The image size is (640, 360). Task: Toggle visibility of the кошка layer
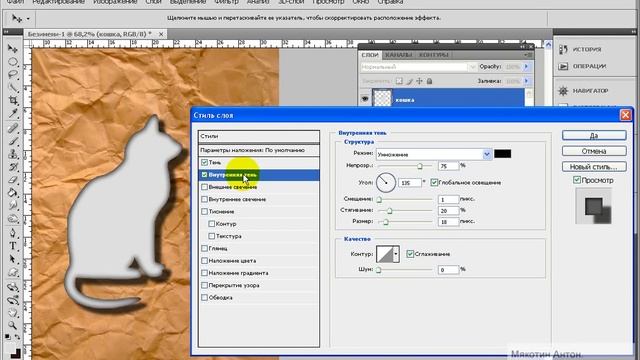point(364,99)
